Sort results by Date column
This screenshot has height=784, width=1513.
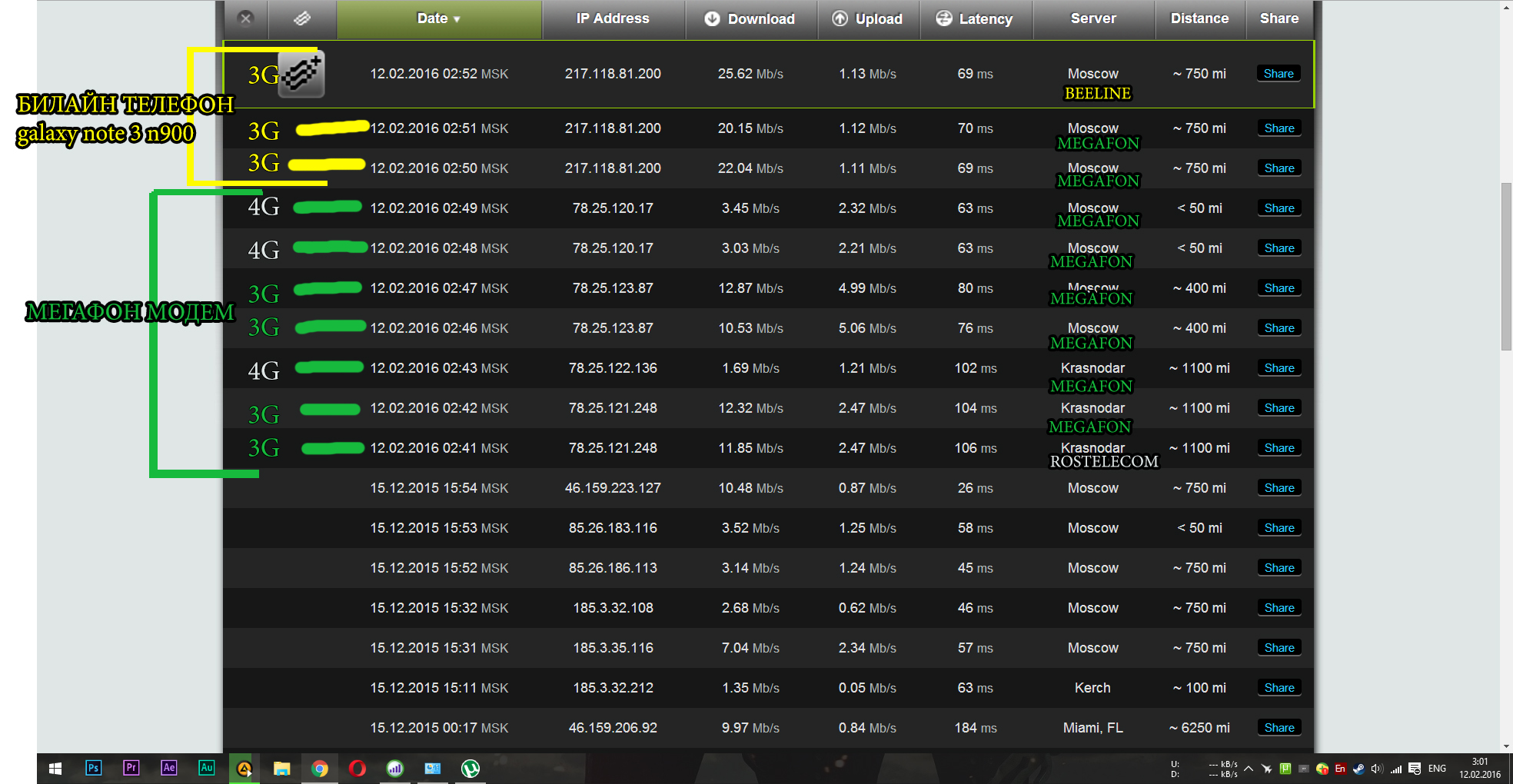coord(439,18)
